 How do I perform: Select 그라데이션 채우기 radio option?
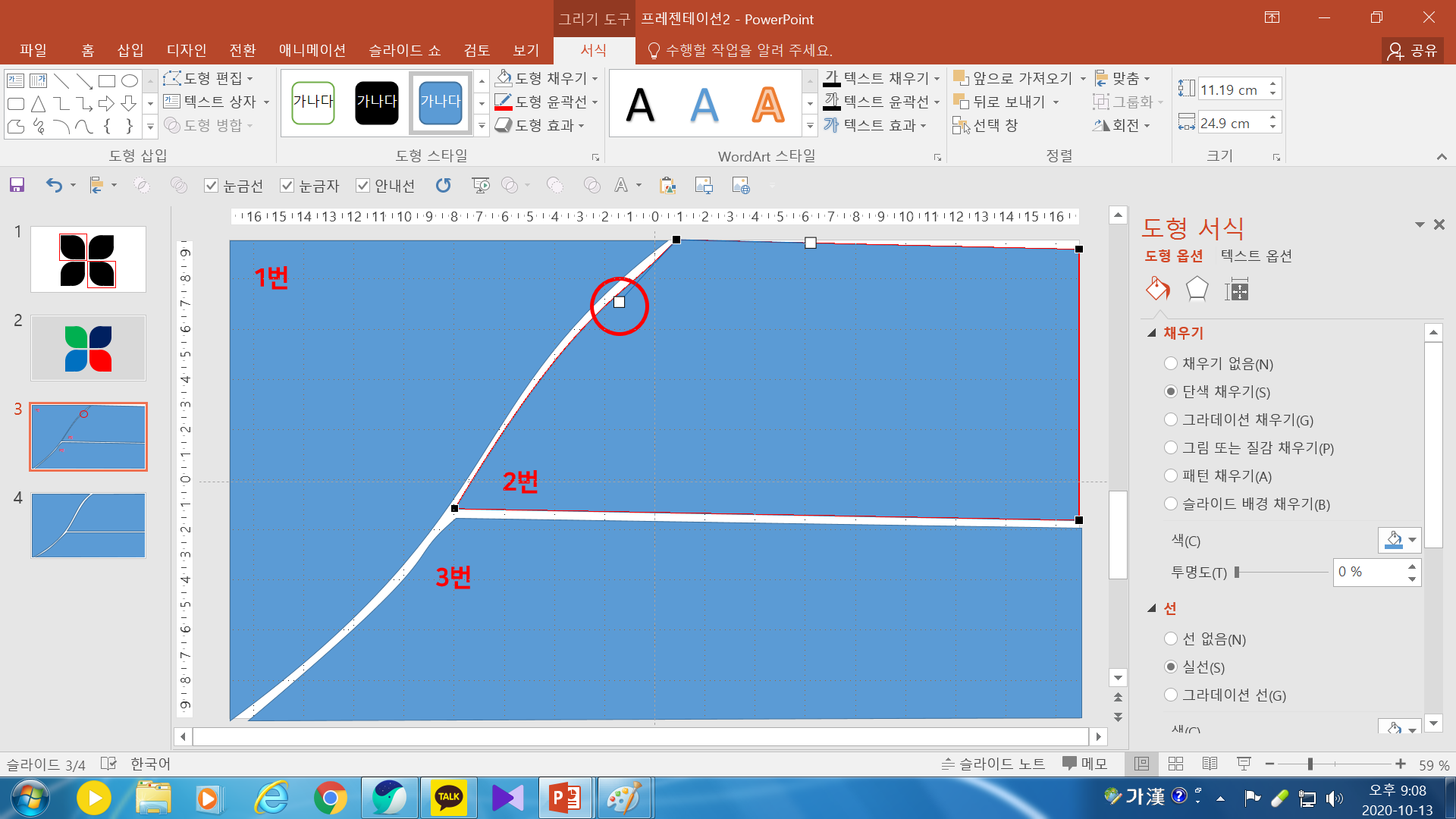[x=1171, y=419]
